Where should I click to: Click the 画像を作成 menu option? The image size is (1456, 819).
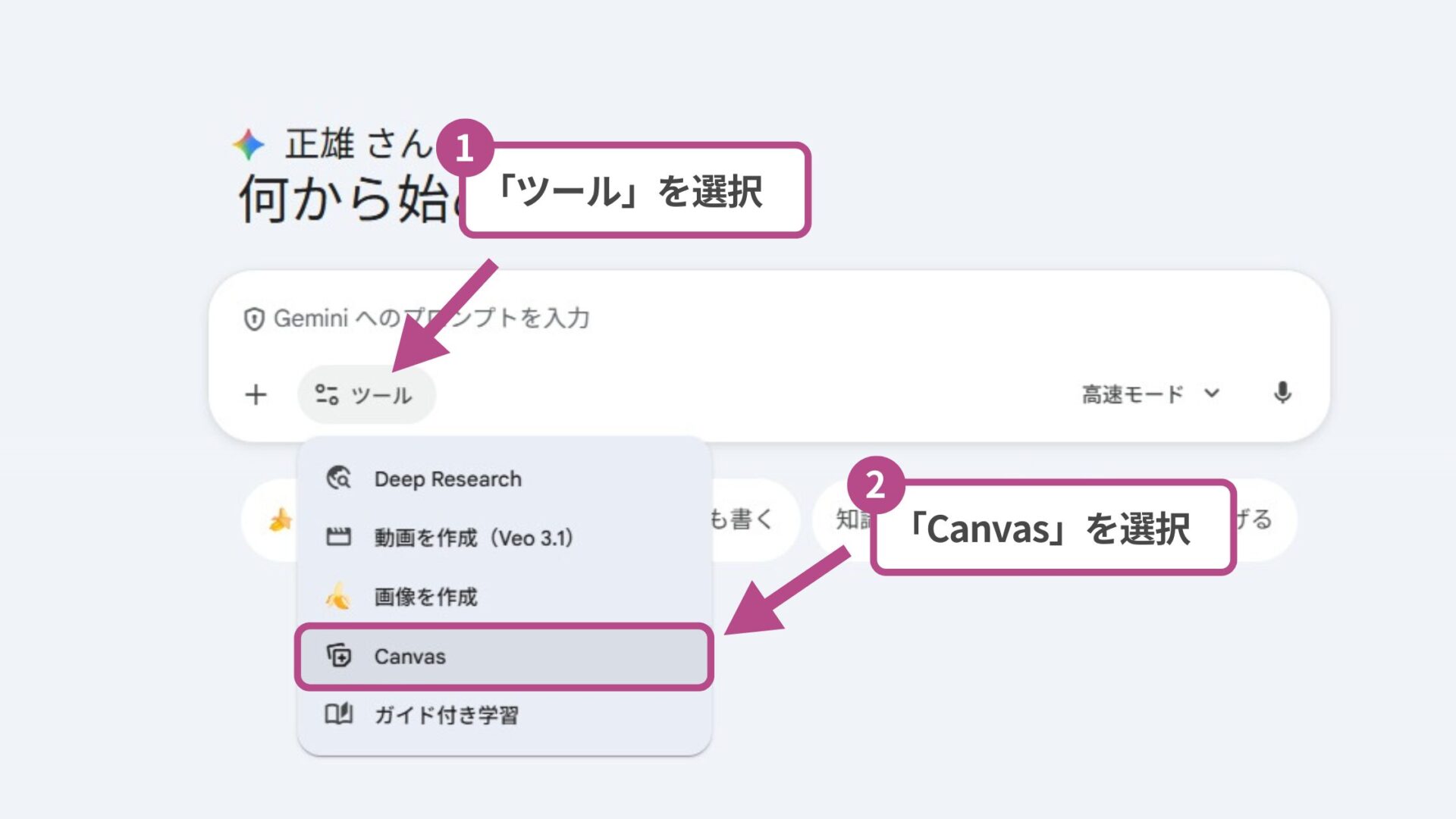click(425, 597)
